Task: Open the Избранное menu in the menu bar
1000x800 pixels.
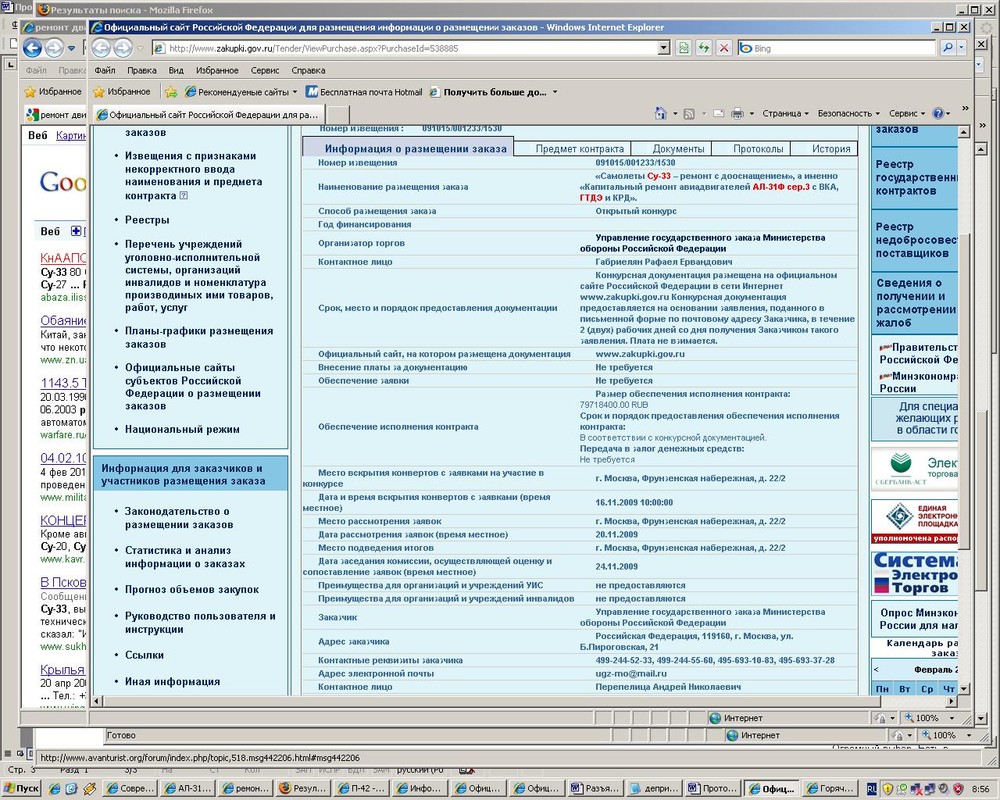Action: (x=217, y=70)
